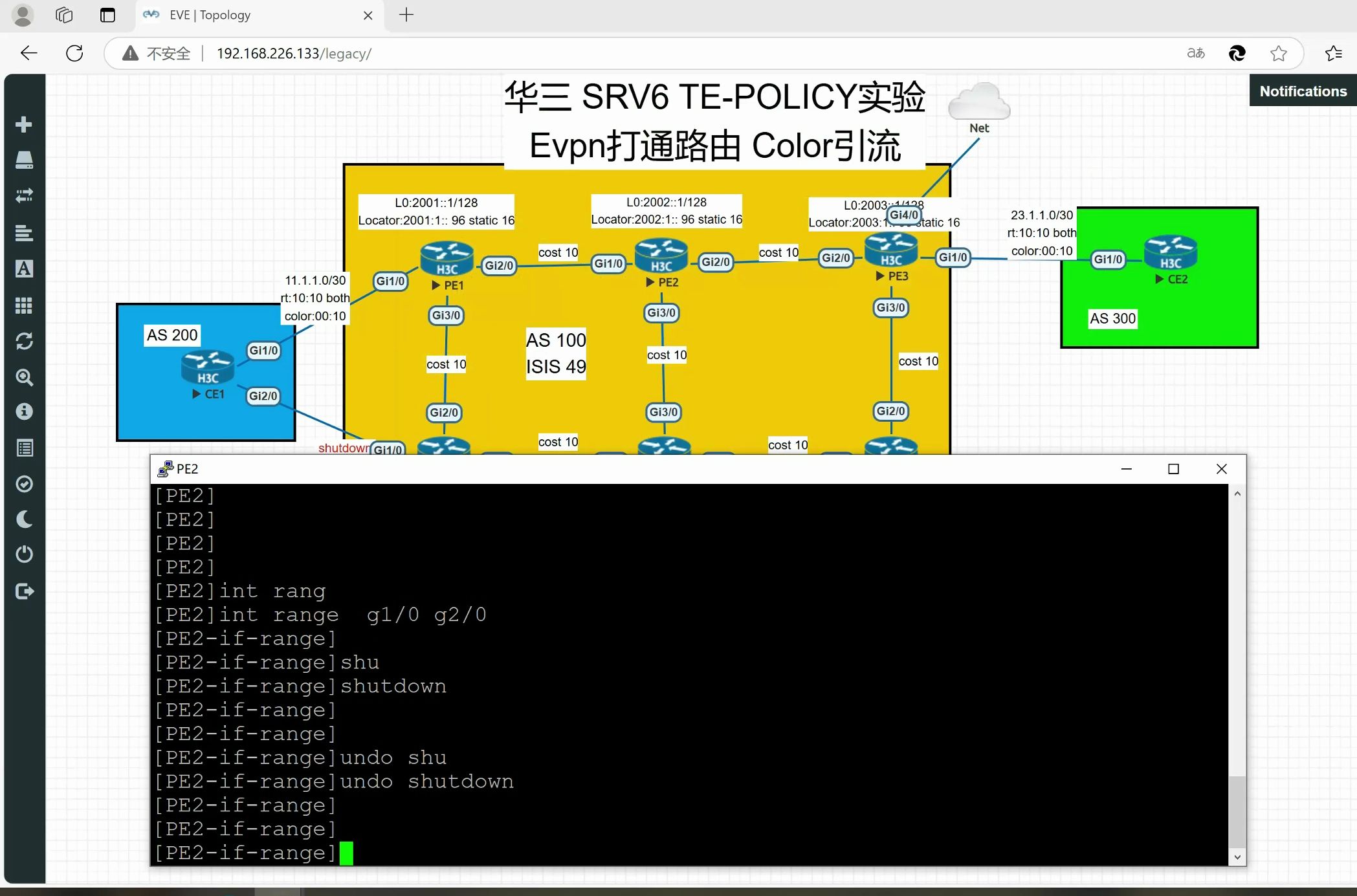Select the Startup-configs sidebar icon
Screen dimensions: 1357x896
[25, 233]
